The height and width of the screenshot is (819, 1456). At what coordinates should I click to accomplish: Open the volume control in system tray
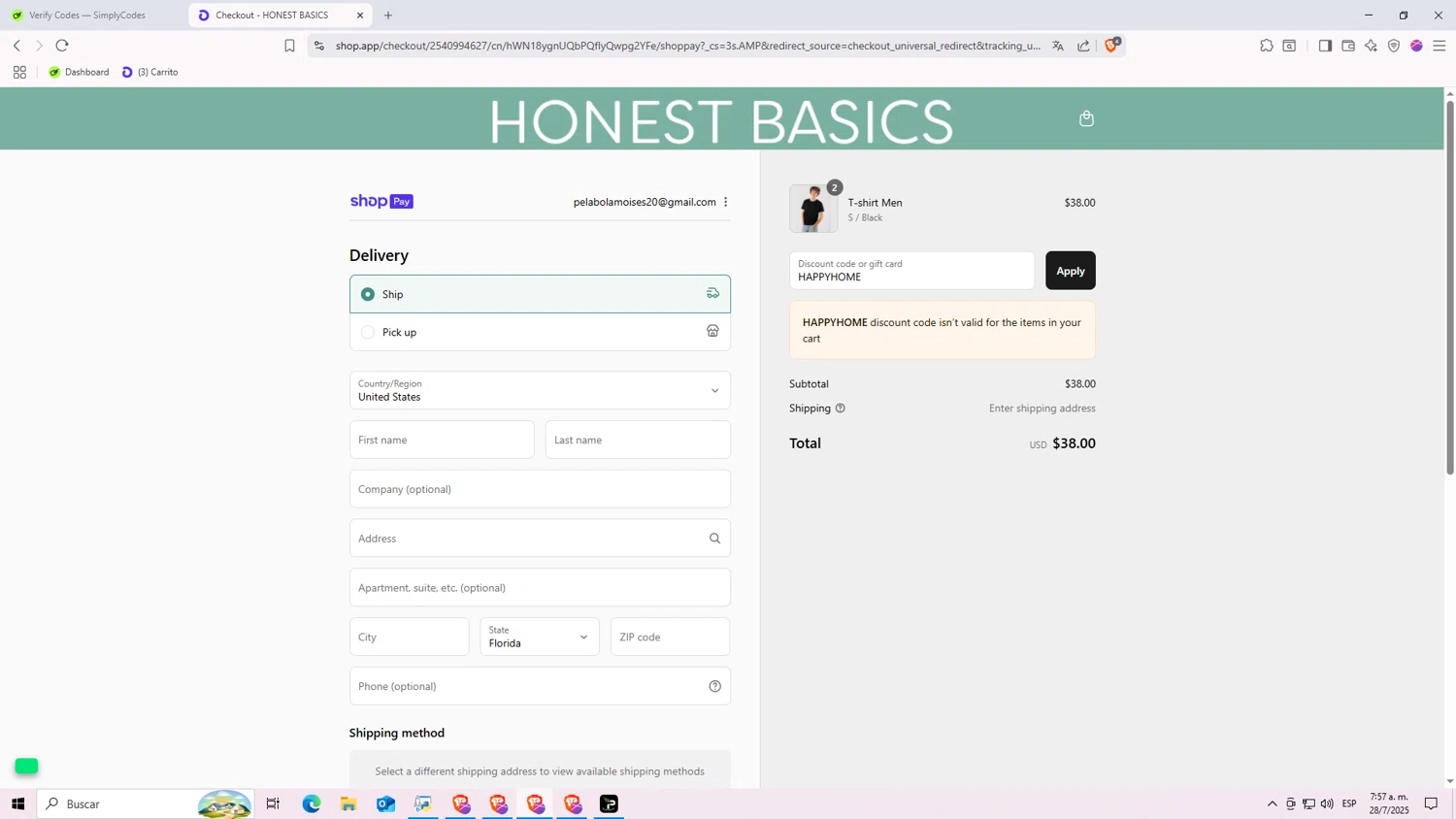[x=1327, y=803]
